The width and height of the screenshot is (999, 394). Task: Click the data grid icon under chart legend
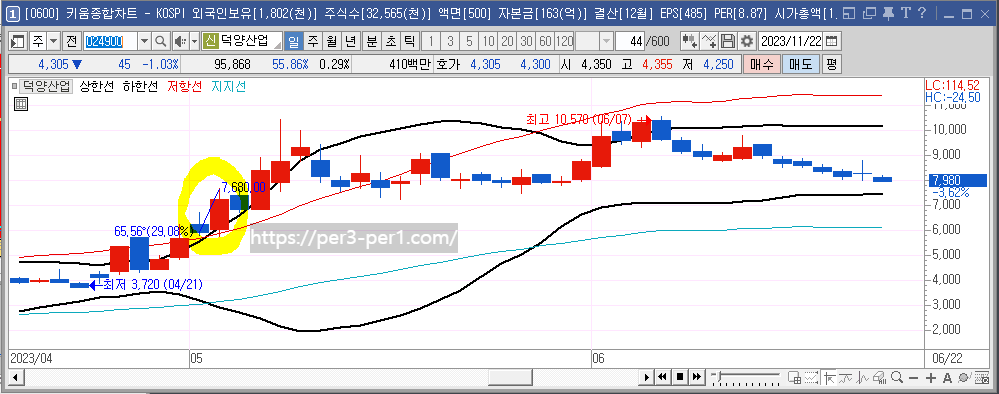[20, 105]
